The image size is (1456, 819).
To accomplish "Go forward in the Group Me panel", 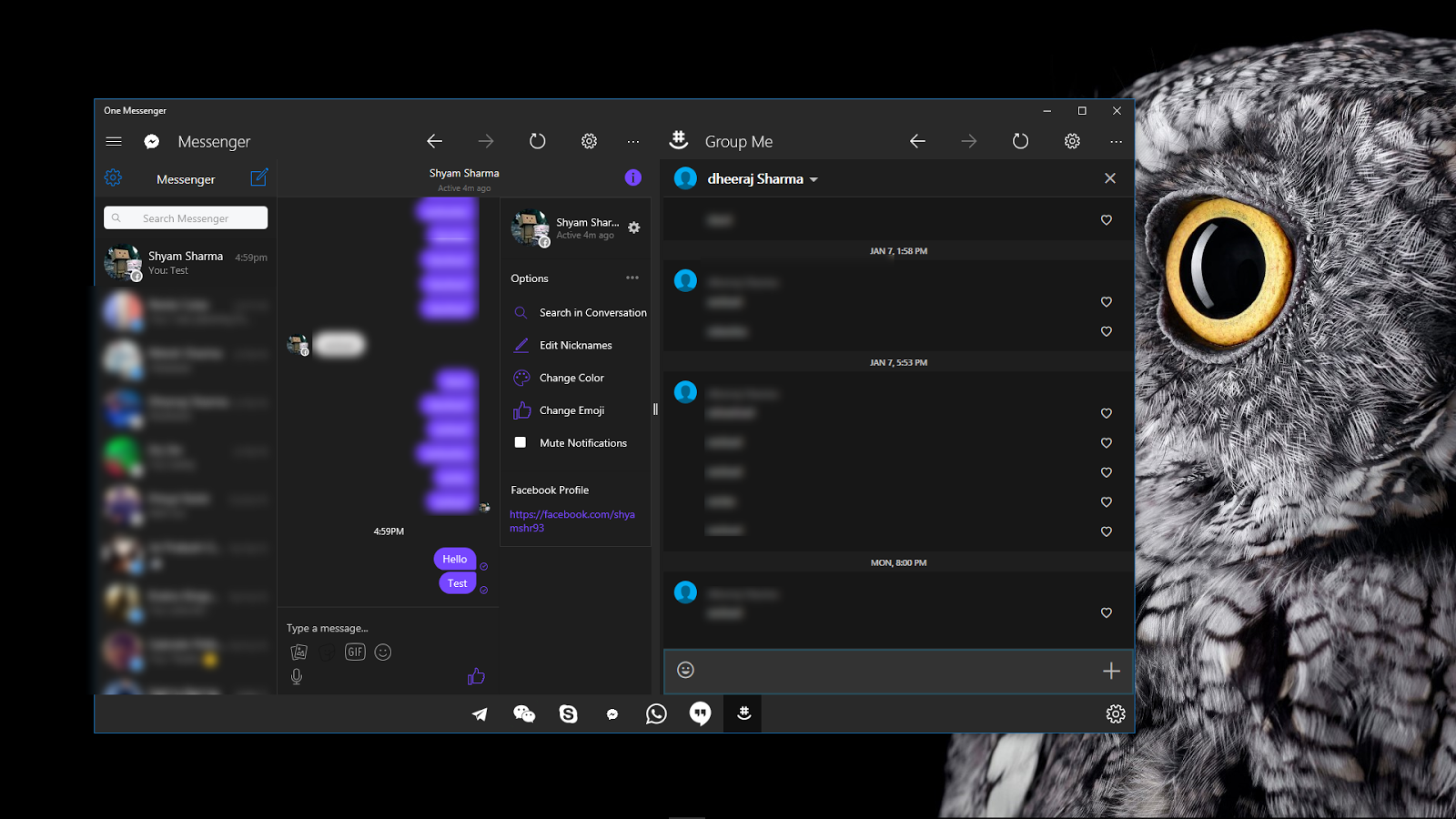I will [969, 141].
